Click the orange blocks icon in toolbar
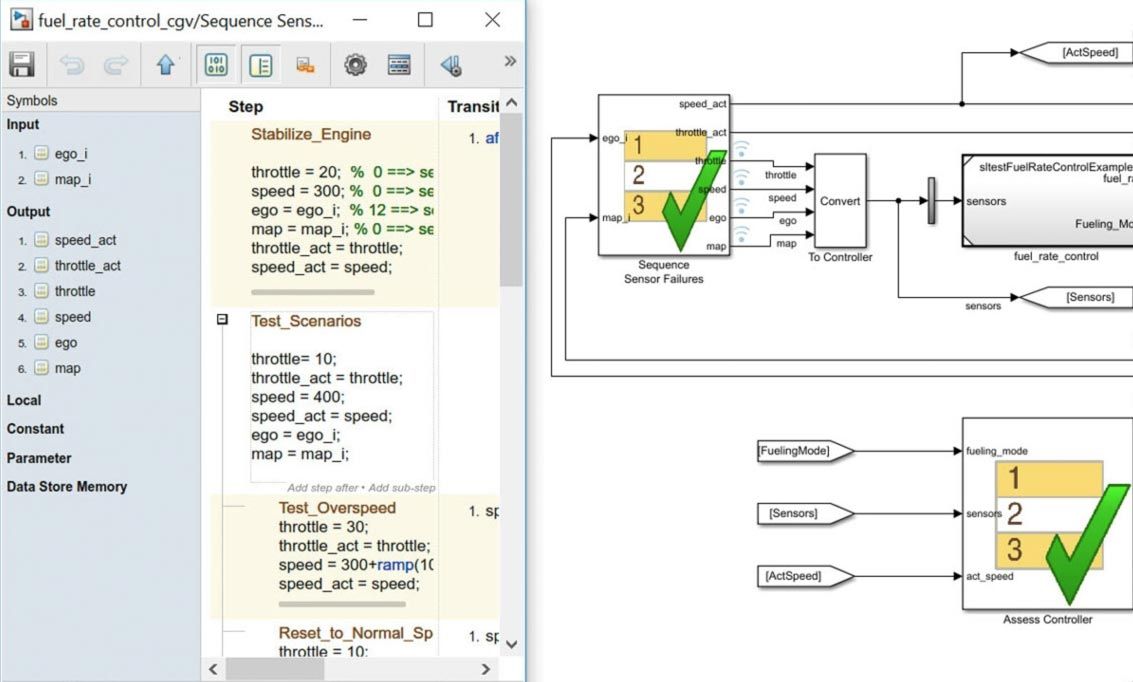Image resolution: width=1133 pixels, height=682 pixels. click(x=305, y=66)
